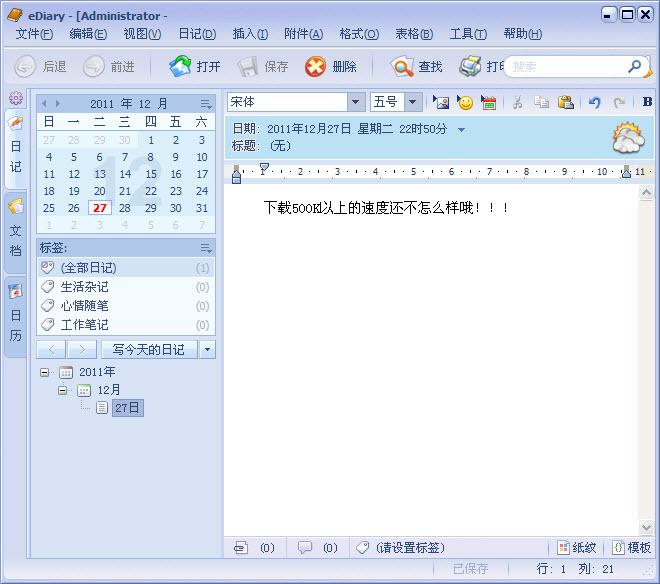Image resolution: width=660 pixels, height=584 pixels.
Task: Select December 15 in the calendar
Action: [x=150, y=174]
